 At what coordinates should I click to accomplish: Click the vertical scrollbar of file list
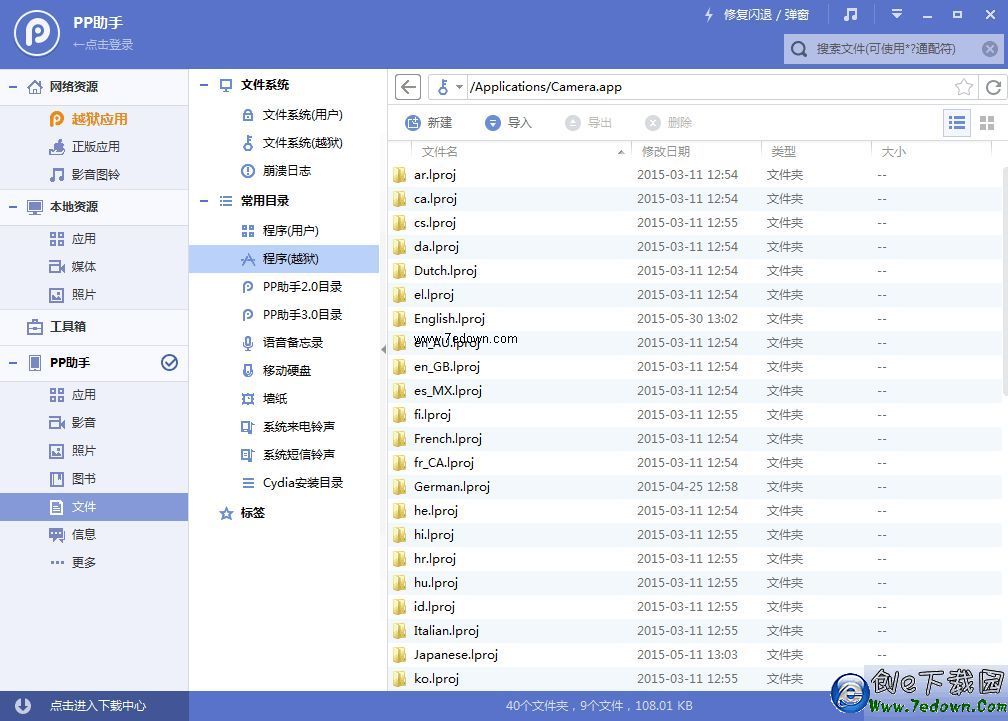(1002, 300)
